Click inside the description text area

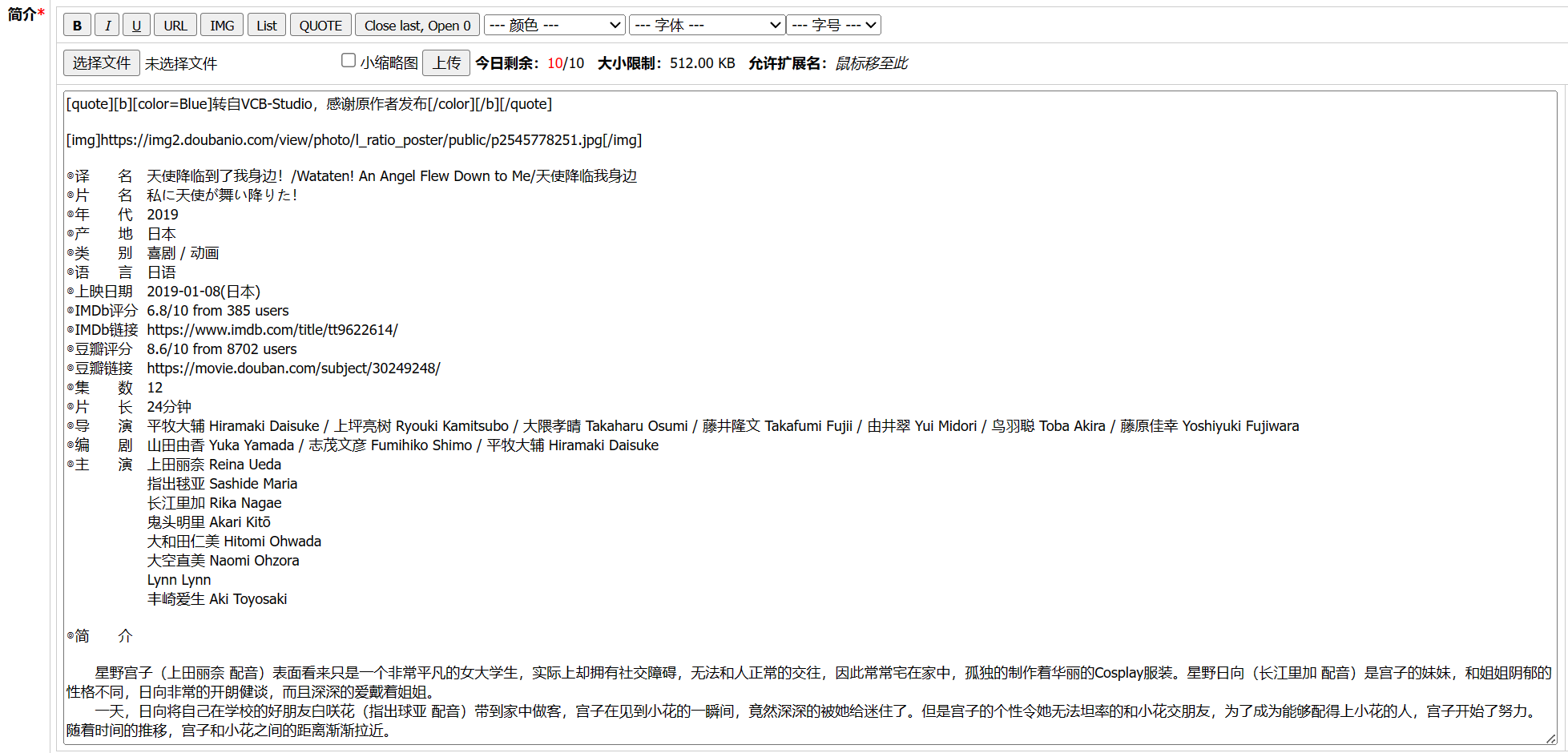click(x=810, y=417)
